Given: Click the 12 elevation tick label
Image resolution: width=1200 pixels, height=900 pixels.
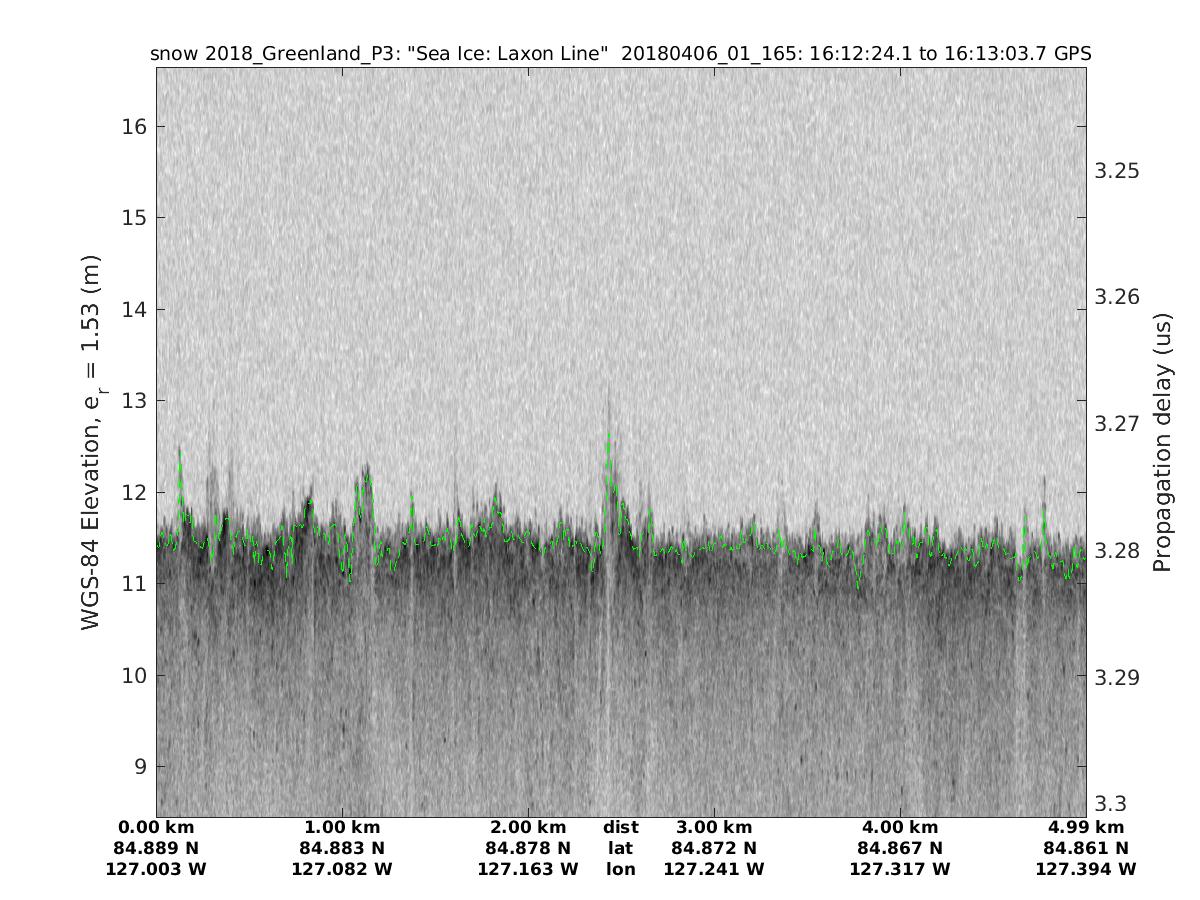Looking at the screenshot, I should click(136, 492).
